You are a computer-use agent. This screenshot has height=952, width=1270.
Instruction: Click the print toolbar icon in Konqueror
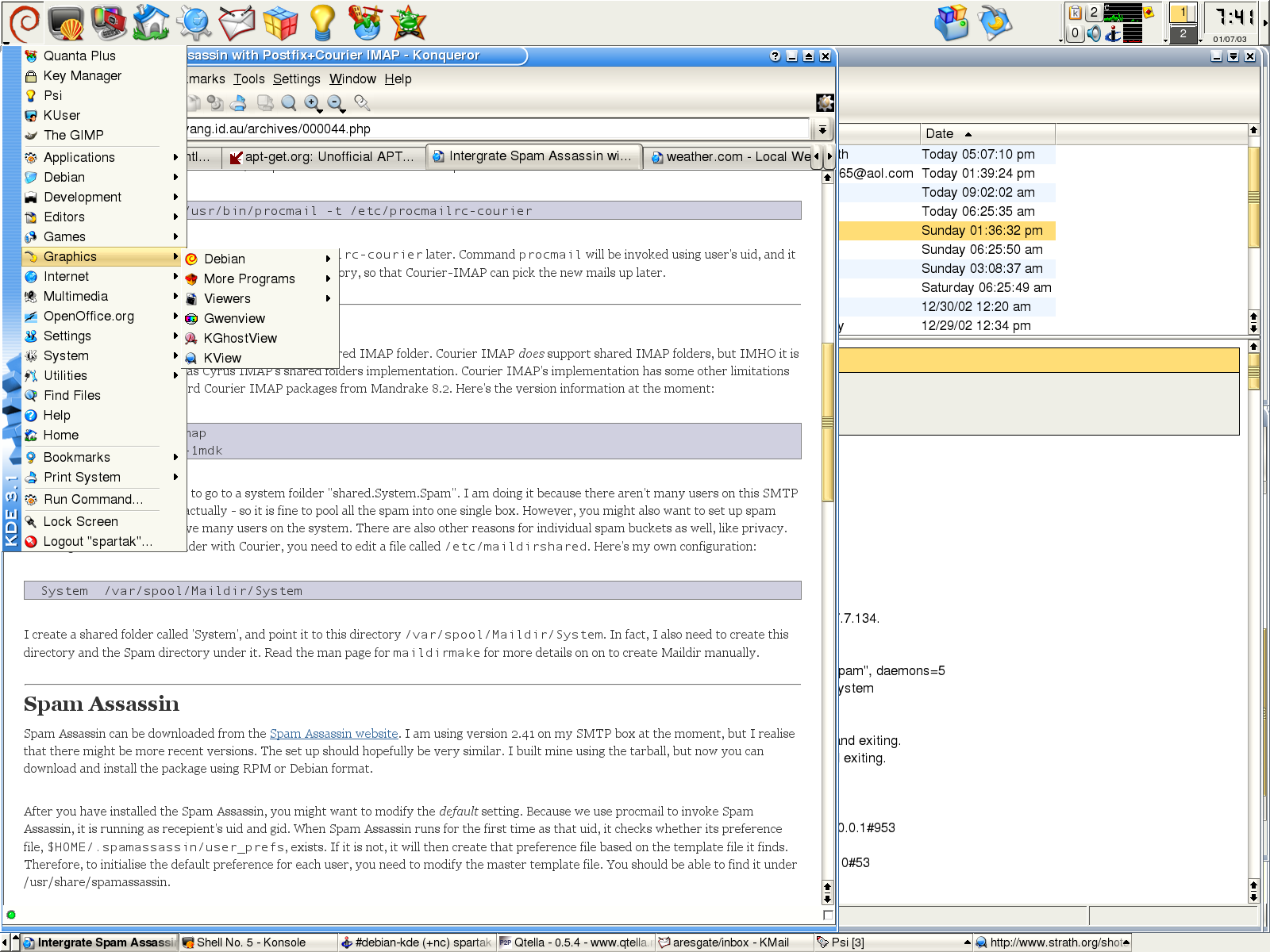click(238, 103)
